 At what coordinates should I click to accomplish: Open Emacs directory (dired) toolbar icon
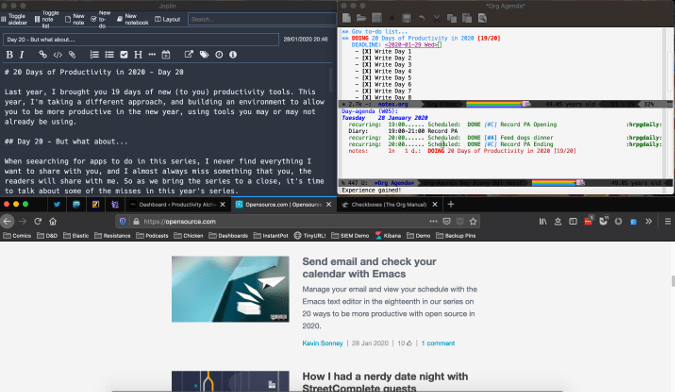pyautogui.click(x=377, y=18)
